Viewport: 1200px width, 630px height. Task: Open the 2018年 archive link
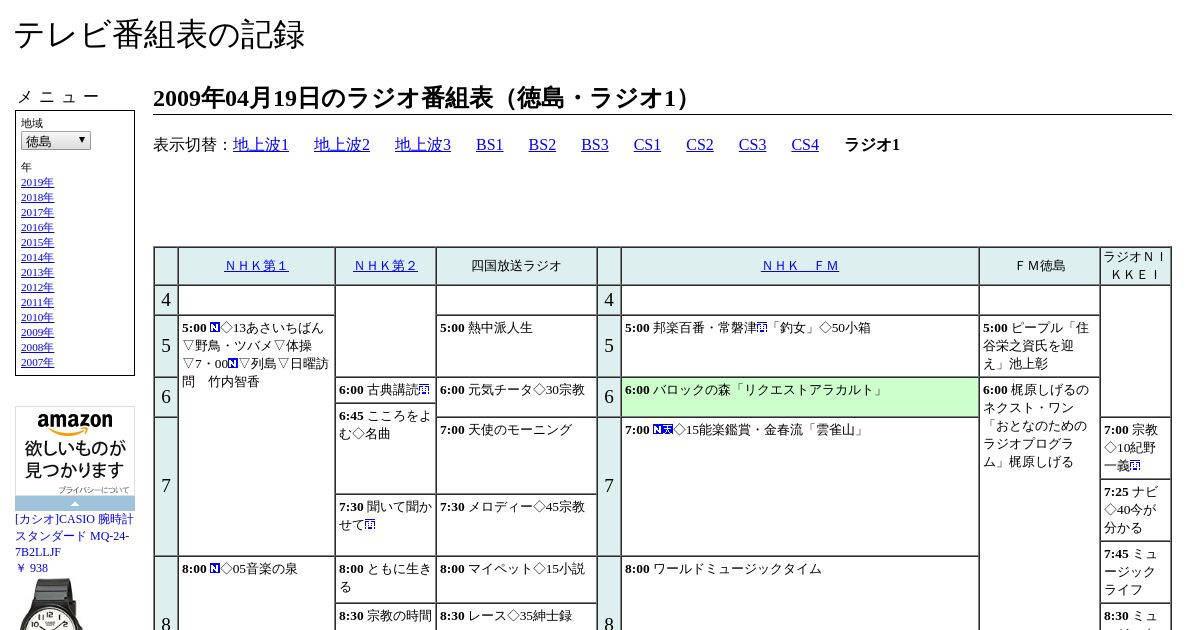click(37, 197)
